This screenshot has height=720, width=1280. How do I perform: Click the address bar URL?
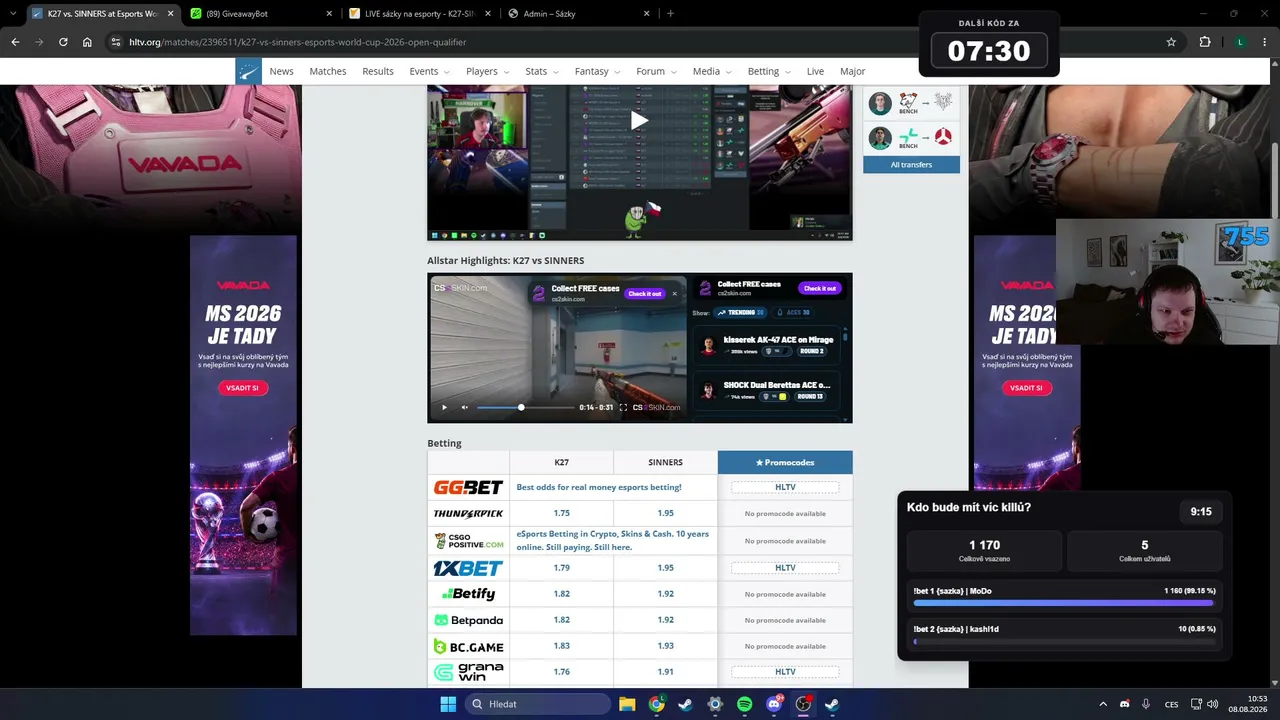(x=298, y=42)
